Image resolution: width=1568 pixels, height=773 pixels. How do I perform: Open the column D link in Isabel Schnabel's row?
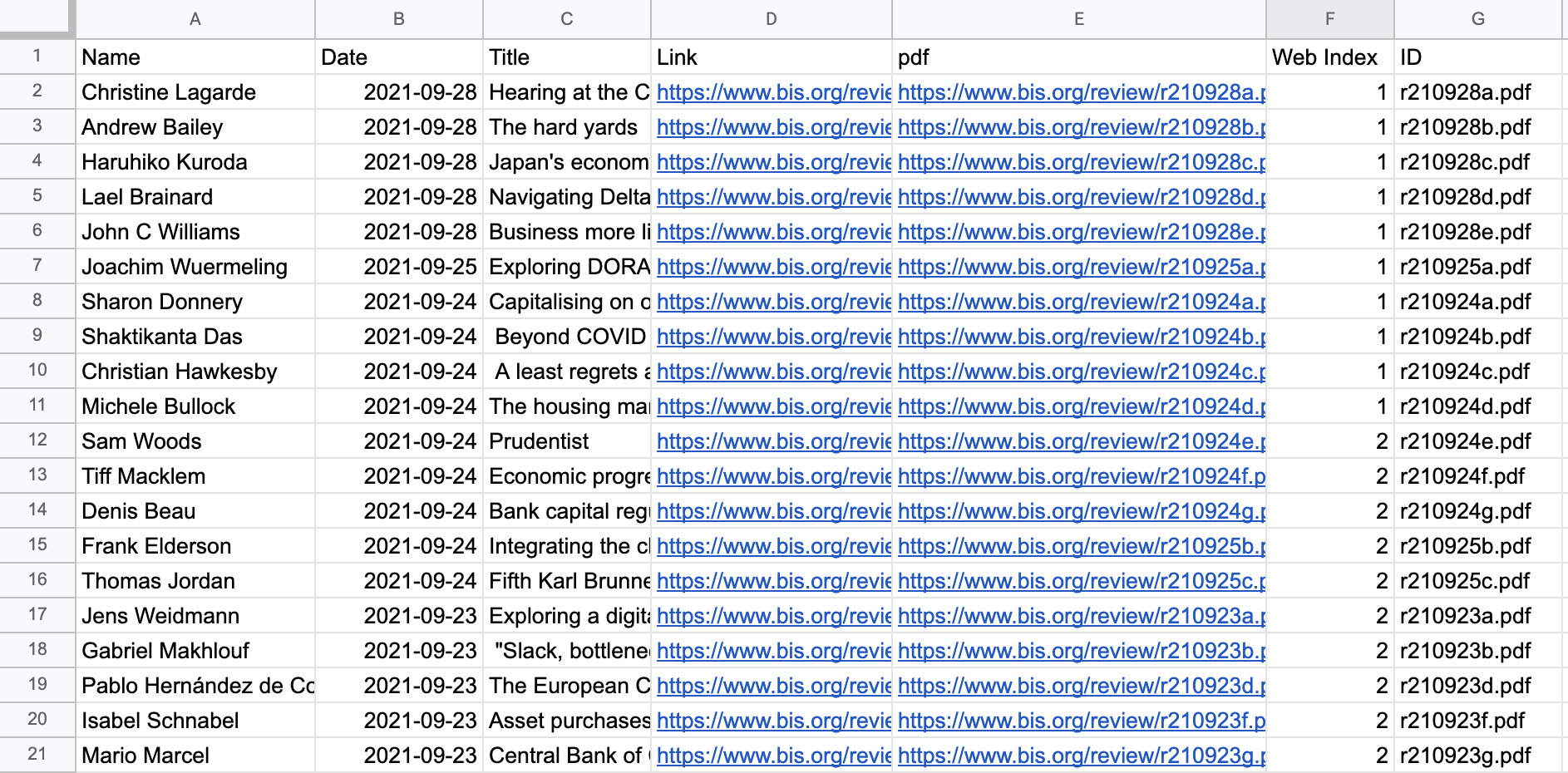click(x=773, y=721)
